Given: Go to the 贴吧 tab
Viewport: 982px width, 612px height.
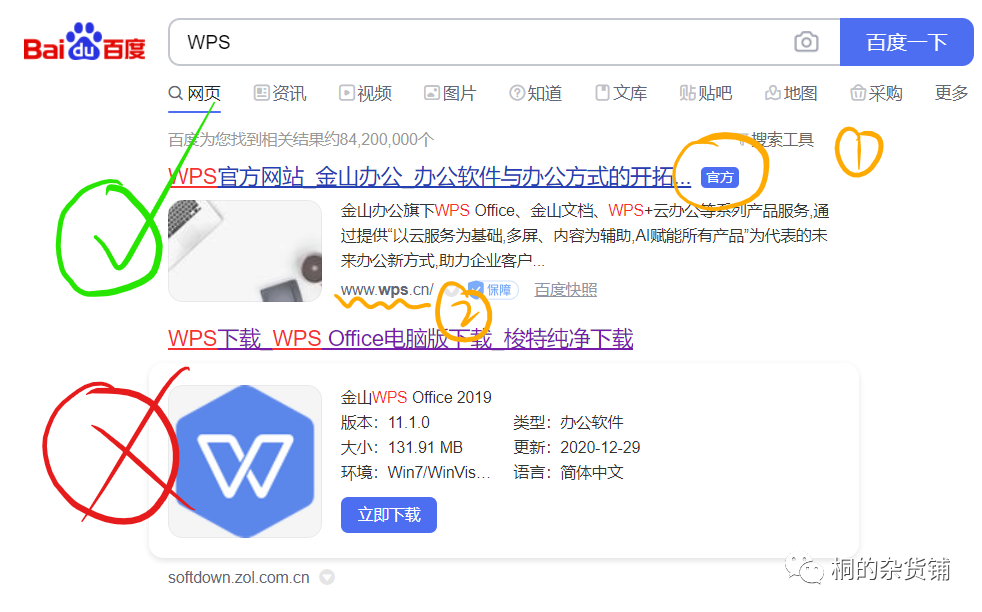Looking at the screenshot, I should pyautogui.click(x=706, y=93).
